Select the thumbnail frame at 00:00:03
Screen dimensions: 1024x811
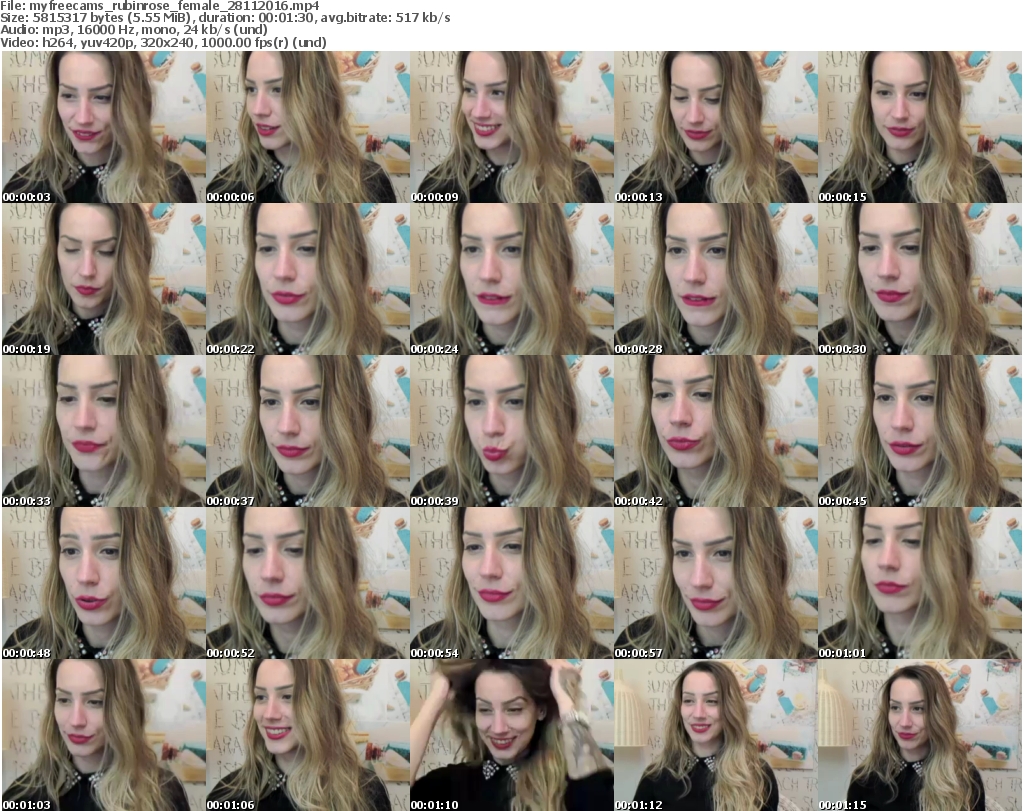[104, 127]
